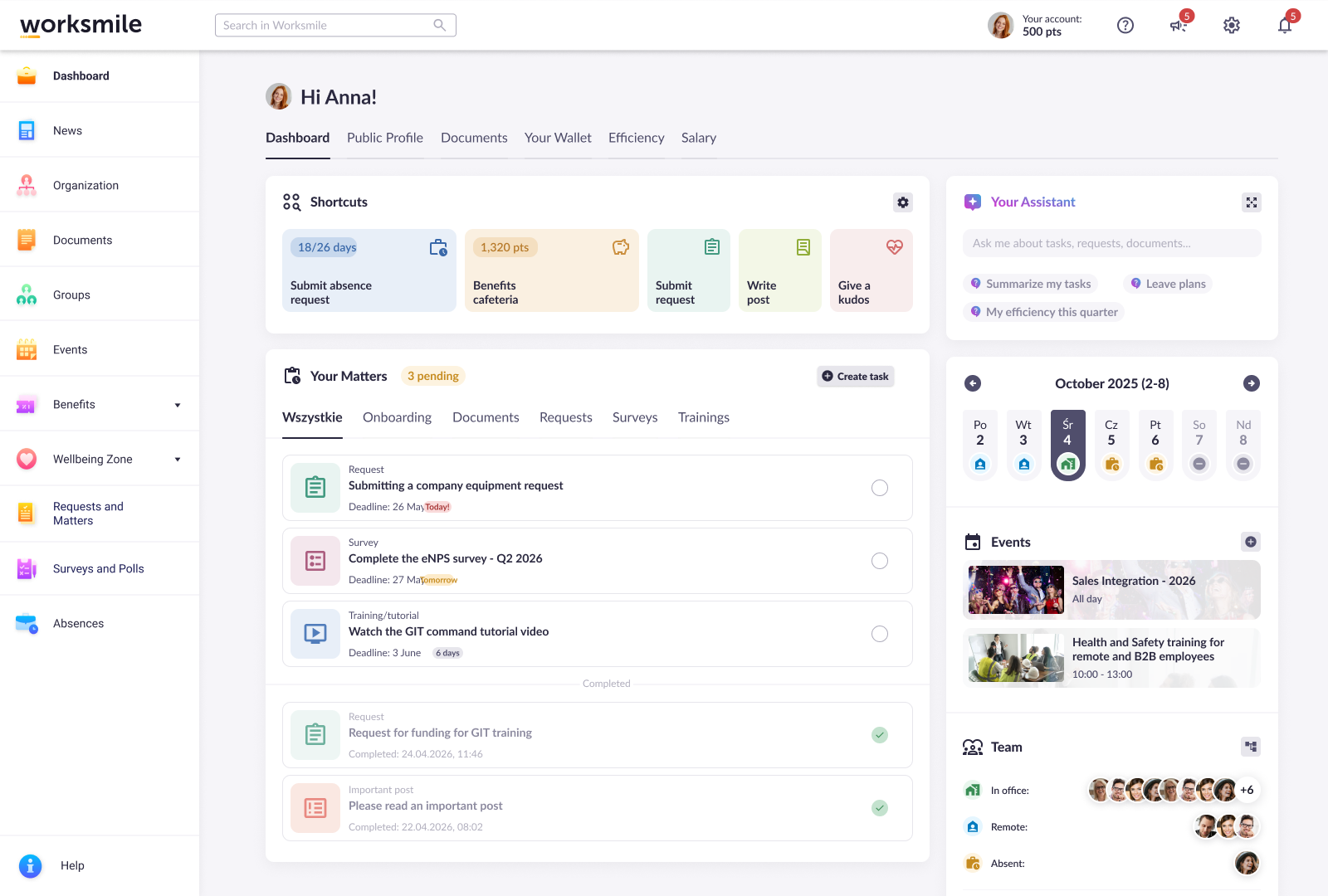Click the Surveys and Polls sidebar icon

click(27, 568)
